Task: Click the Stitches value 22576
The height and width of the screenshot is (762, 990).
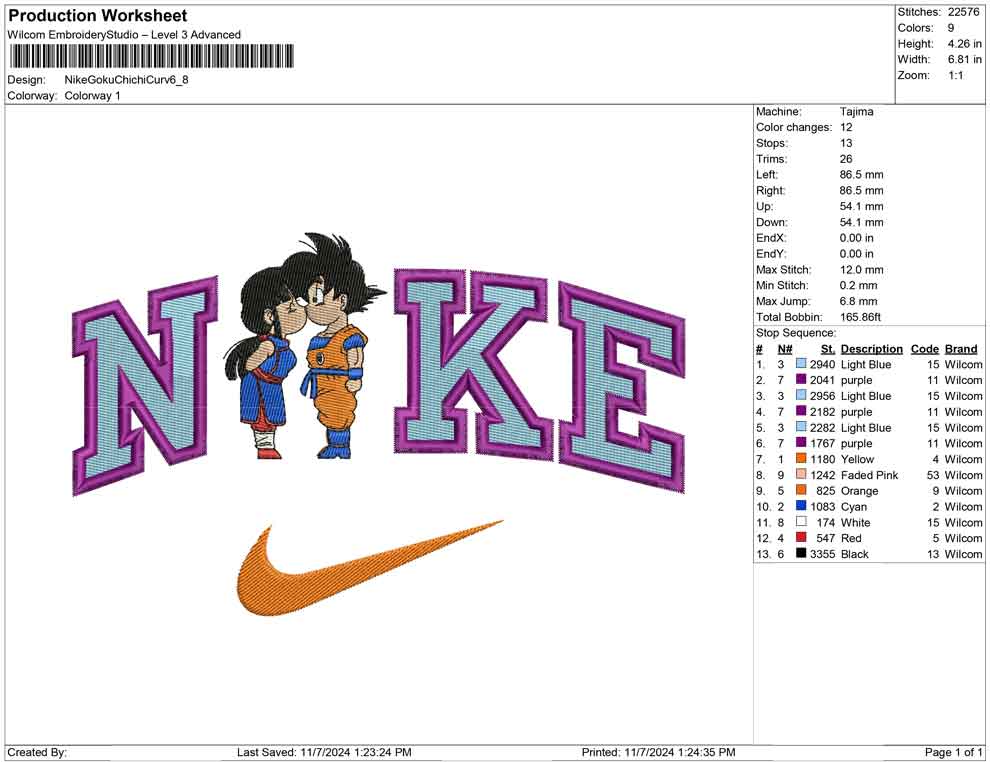Action: [963, 12]
